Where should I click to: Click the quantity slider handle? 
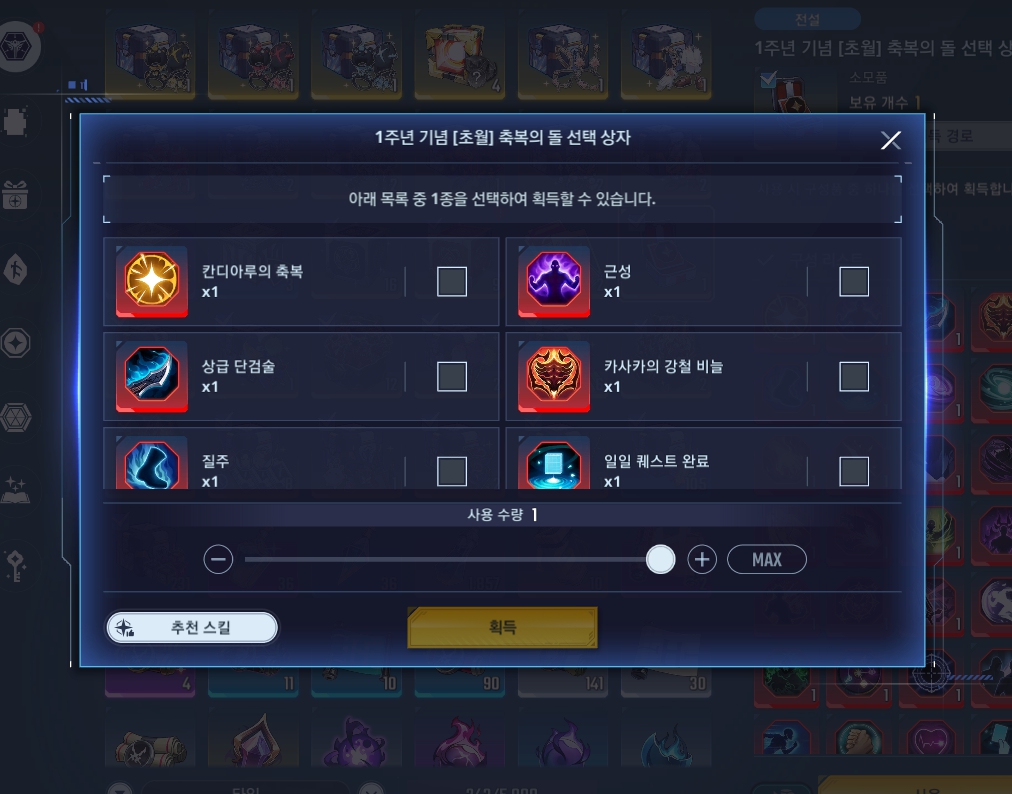click(x=660, y=559)
